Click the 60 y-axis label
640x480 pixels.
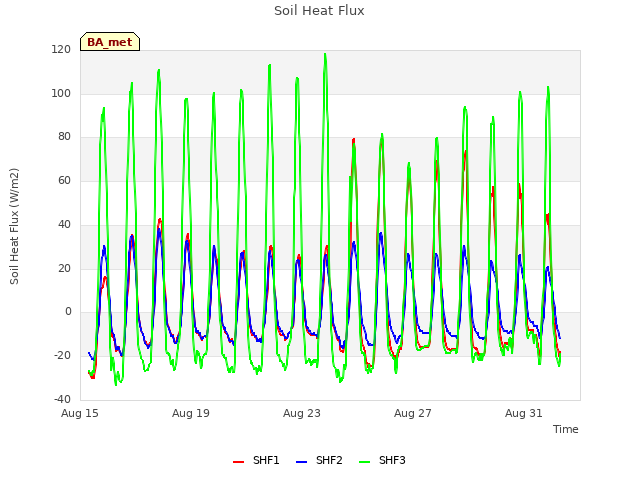(64, 180)
